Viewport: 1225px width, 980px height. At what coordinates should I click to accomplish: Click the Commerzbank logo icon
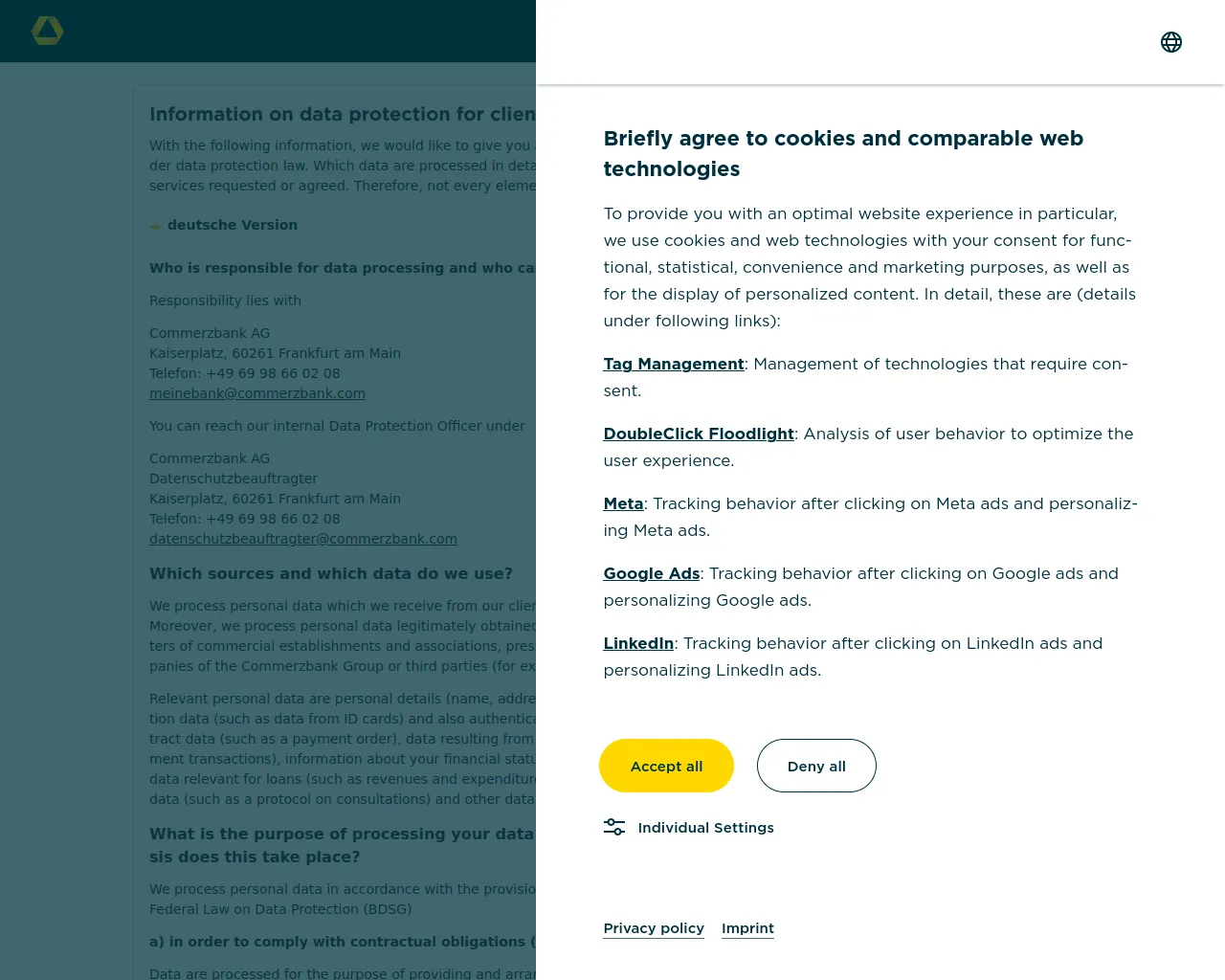[x=47, y=31]
